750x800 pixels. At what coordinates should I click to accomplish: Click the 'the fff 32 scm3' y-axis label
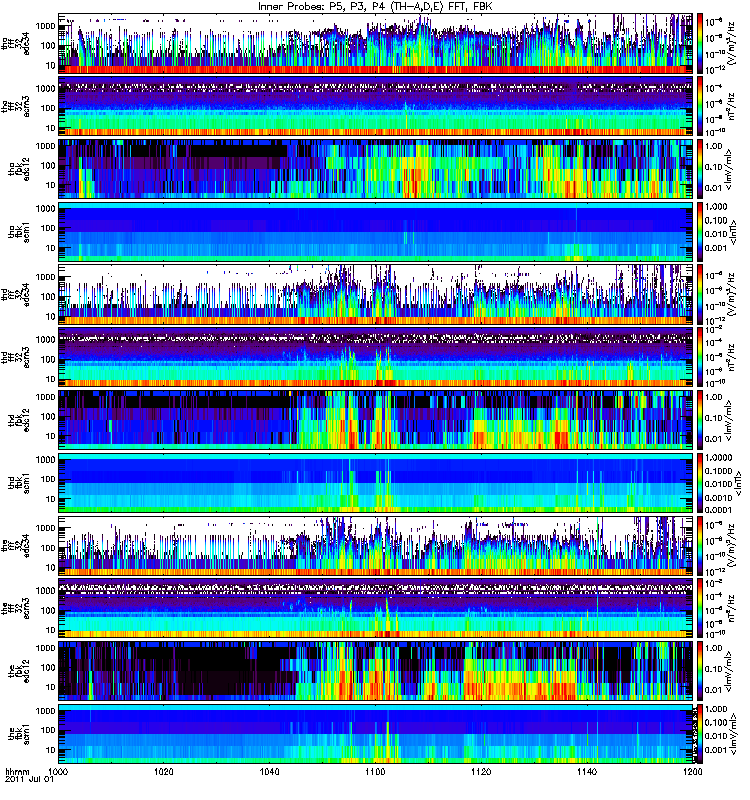point(16,609)
